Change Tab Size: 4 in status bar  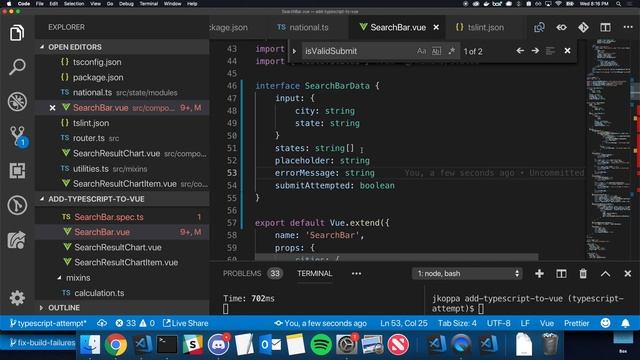click(457, 323)
